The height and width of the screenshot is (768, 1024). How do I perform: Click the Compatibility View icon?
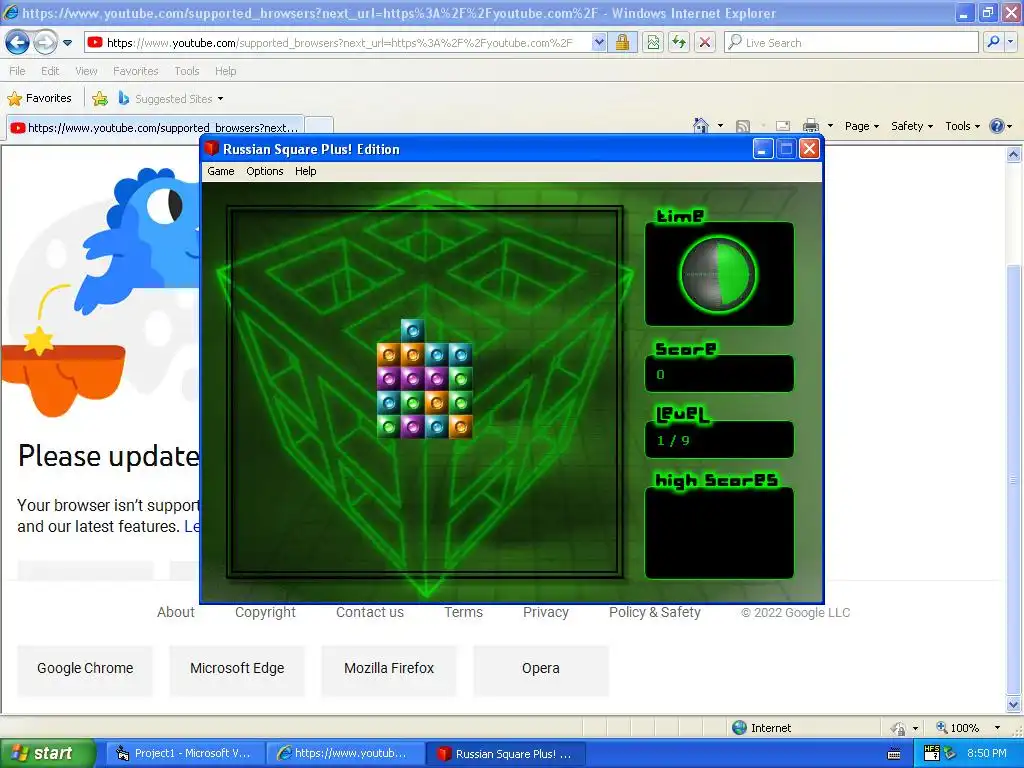[x=653, y=43]
